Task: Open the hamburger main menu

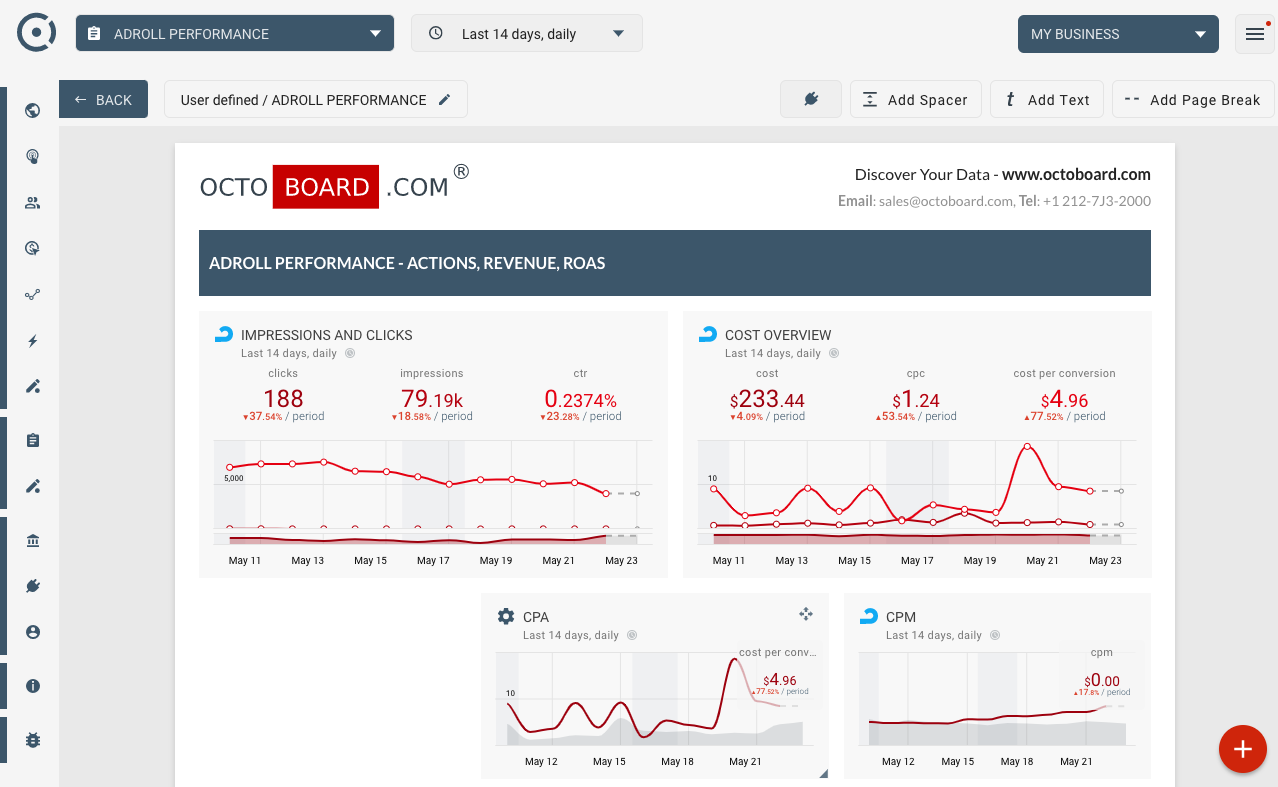Action: tap(1255, 34)
